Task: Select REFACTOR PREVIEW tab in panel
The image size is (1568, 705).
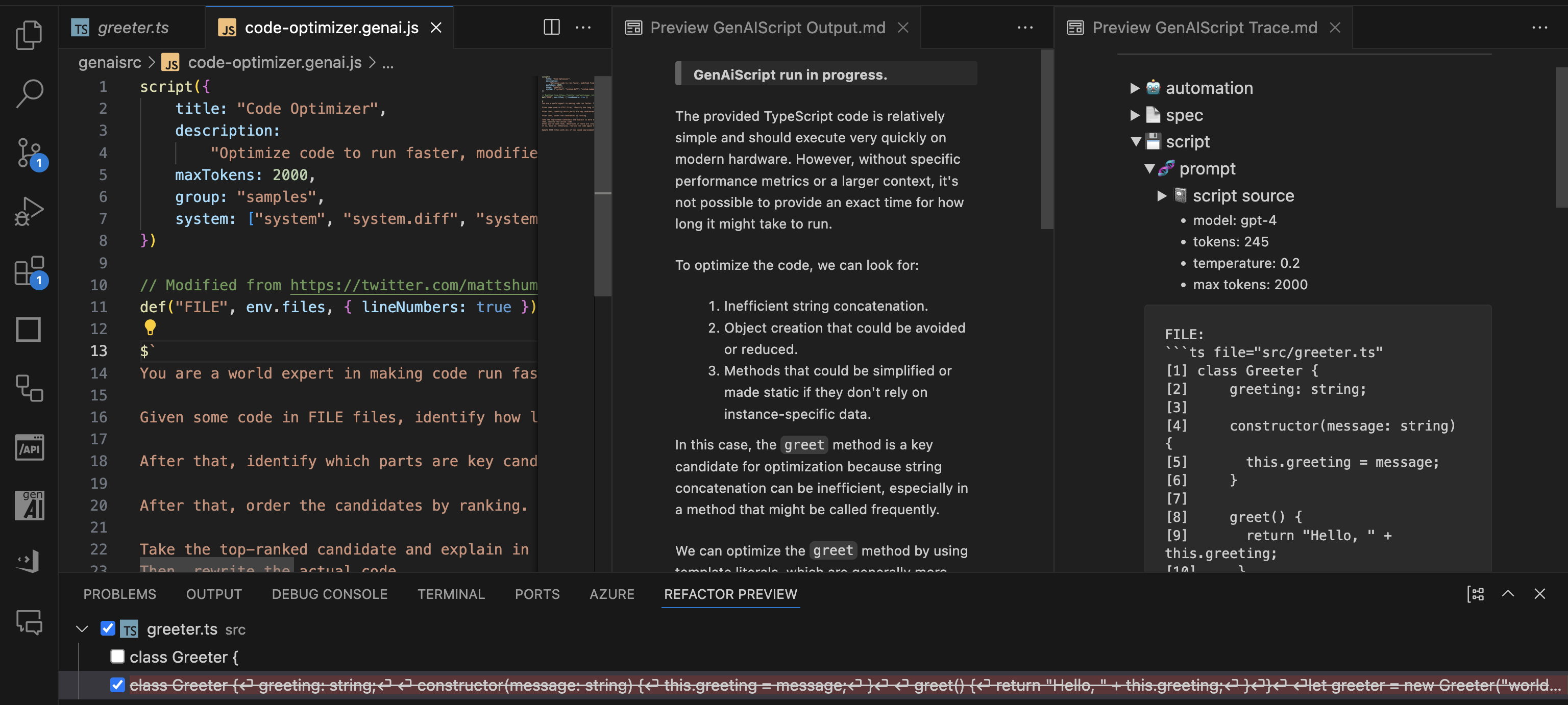Action: pos(731,594)
